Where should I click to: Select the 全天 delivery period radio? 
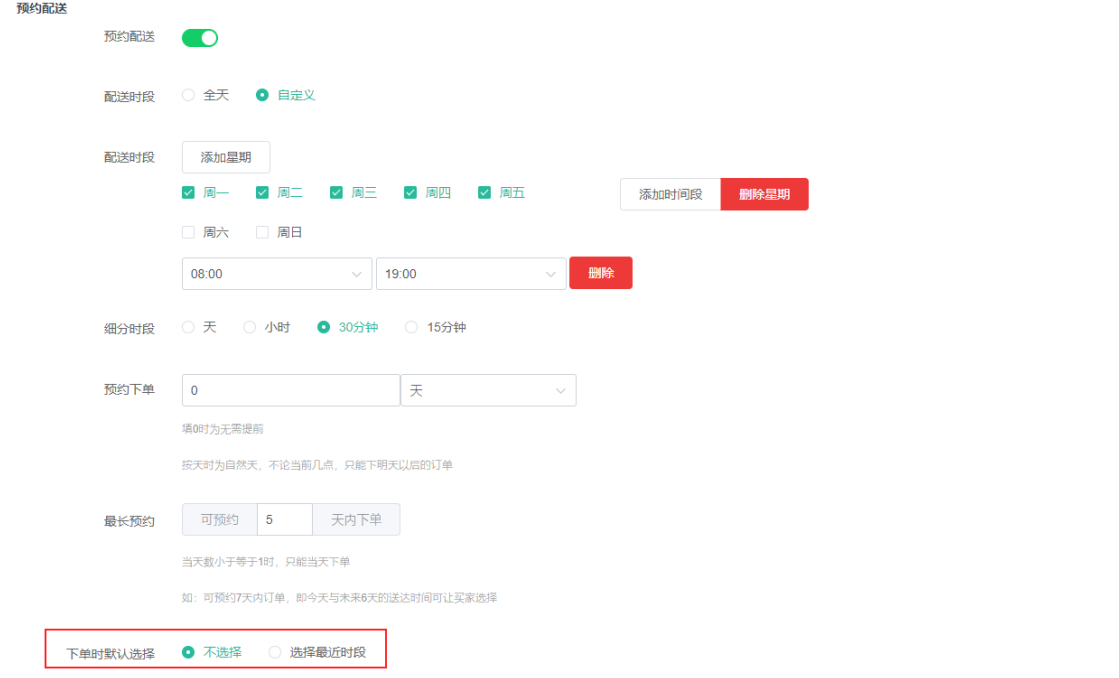tap(188, 95)
